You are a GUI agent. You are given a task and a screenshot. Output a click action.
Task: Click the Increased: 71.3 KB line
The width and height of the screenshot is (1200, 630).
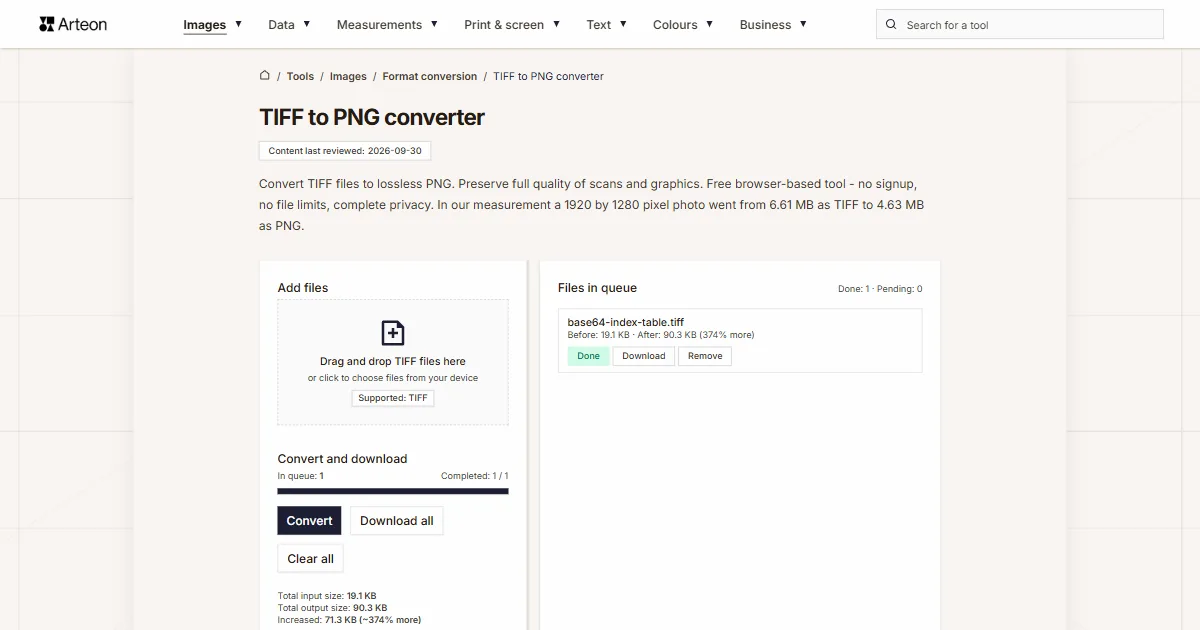349,620
